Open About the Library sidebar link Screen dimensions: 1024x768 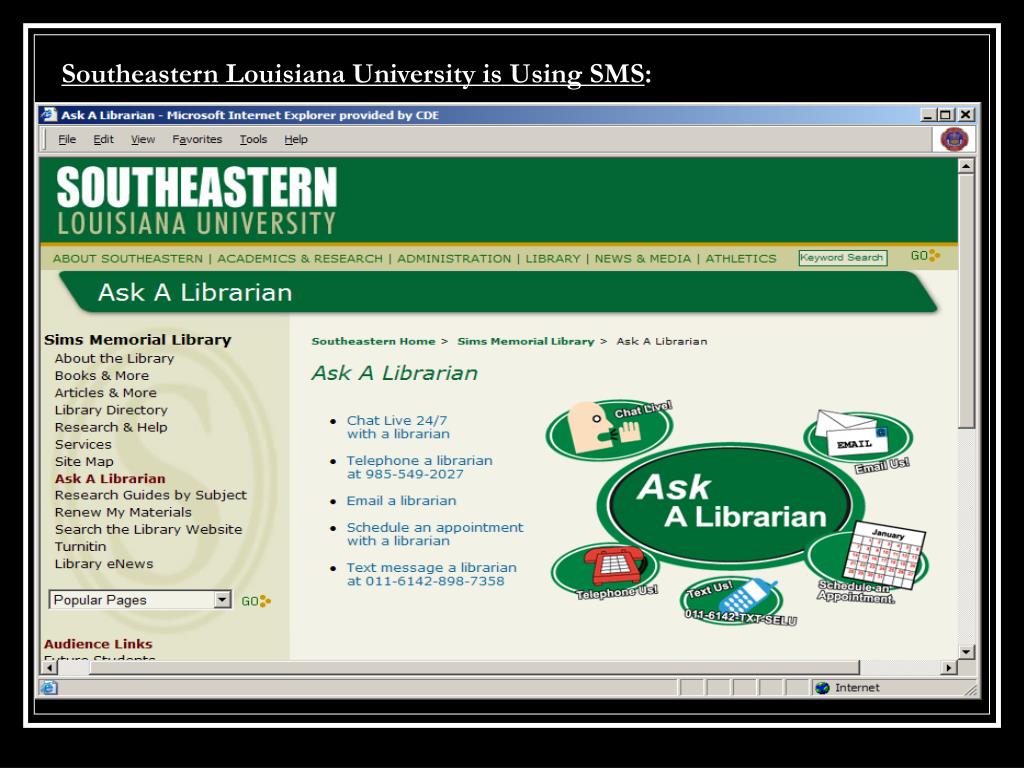coord(114,359)
